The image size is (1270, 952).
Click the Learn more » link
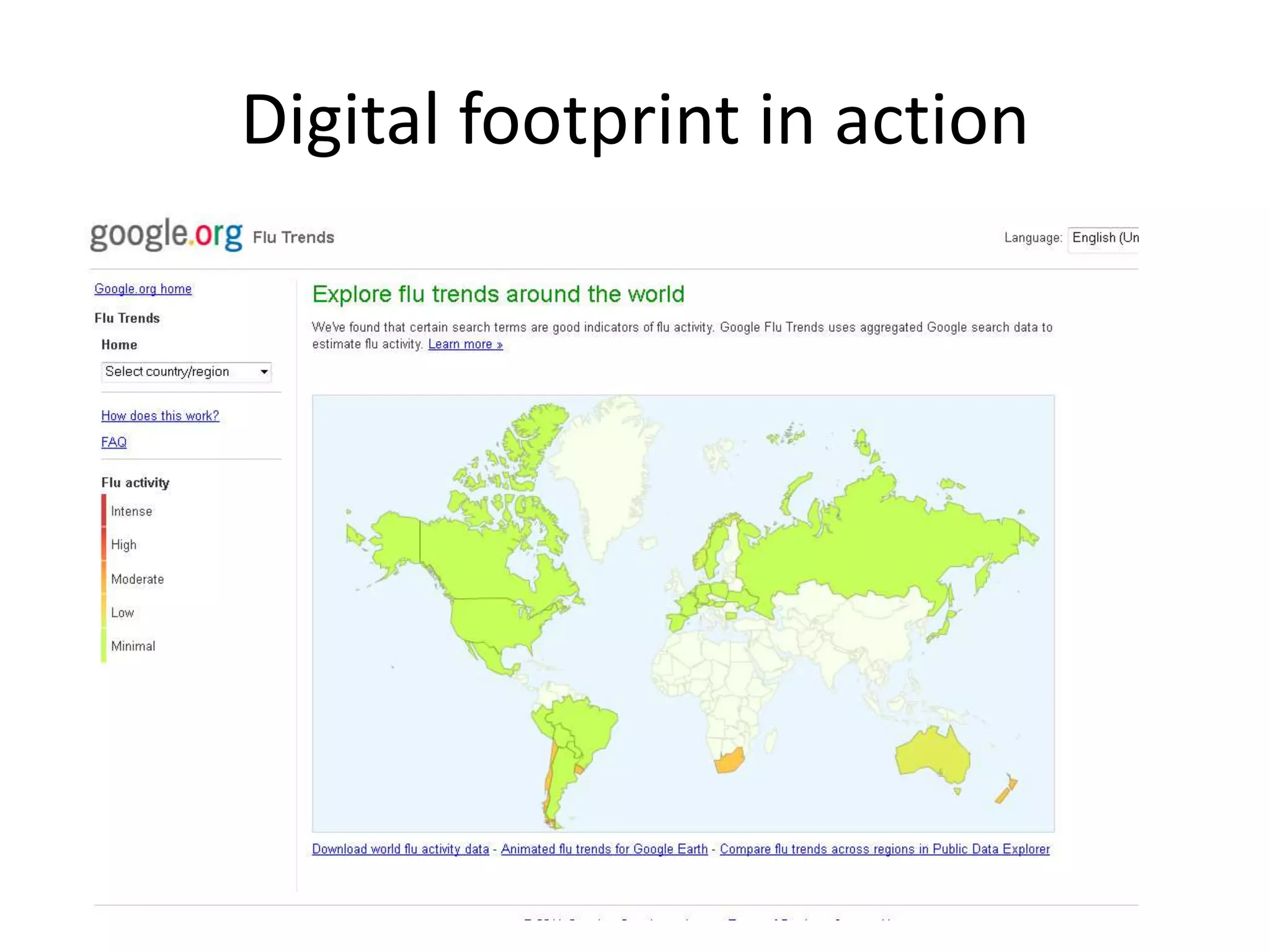465,344
